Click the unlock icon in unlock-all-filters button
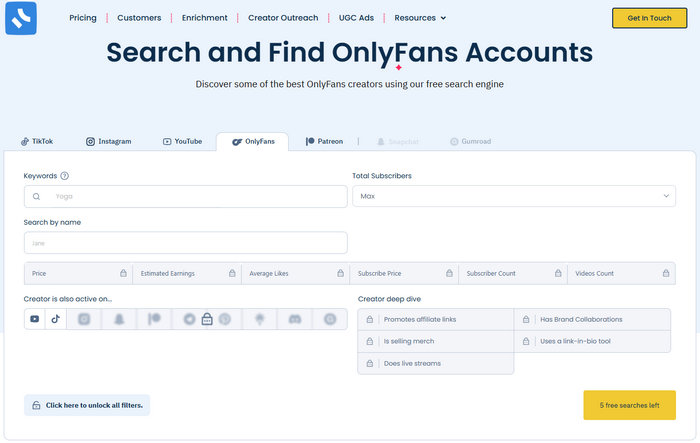The height and width of the screenshot is (443, 700). click(x=36, y=405)
